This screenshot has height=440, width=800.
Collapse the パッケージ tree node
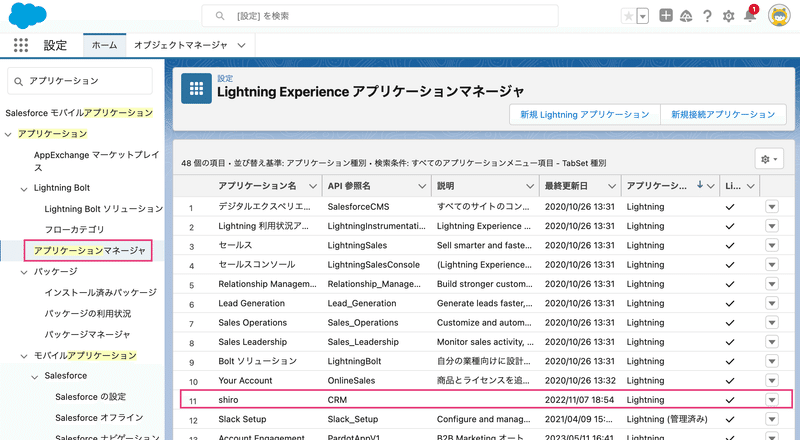click(x=23, y=272)
